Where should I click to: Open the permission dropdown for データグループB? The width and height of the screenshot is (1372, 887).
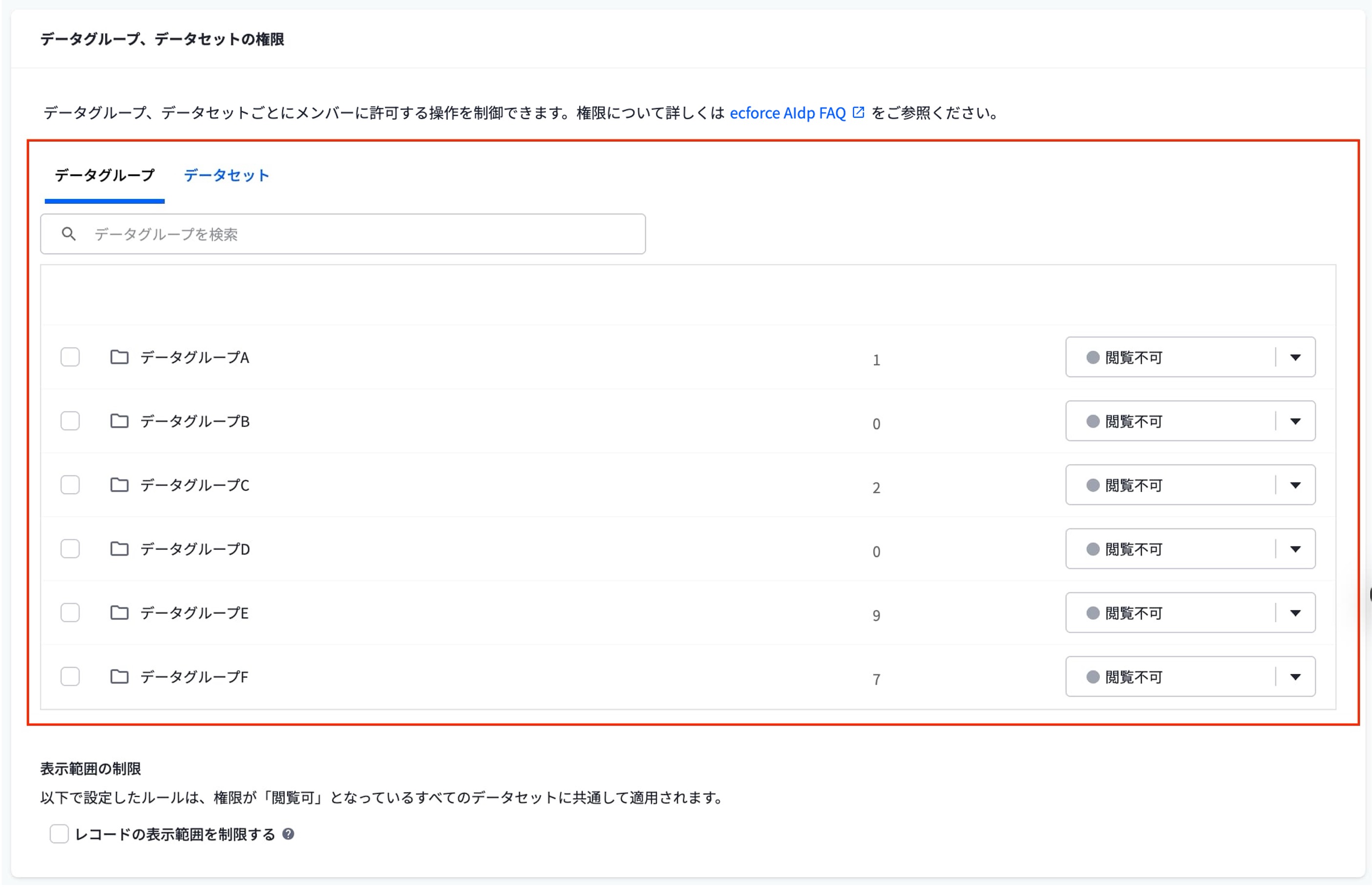pos(1190,421)
